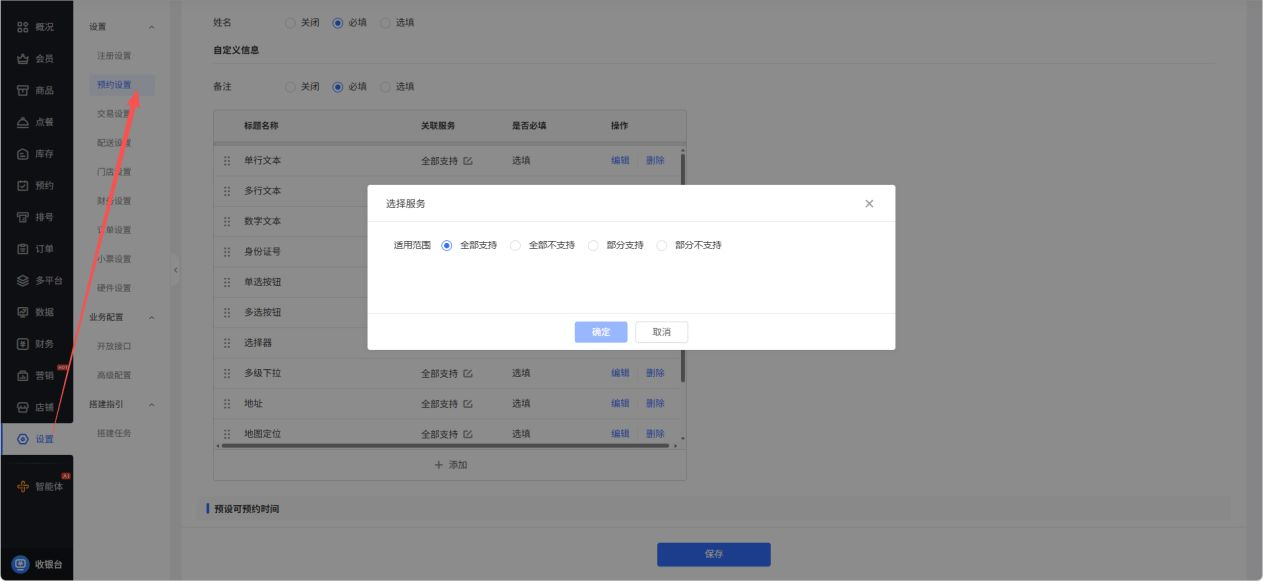Click edit icon beside 单行文本 全部支持

tap(468, 161)
